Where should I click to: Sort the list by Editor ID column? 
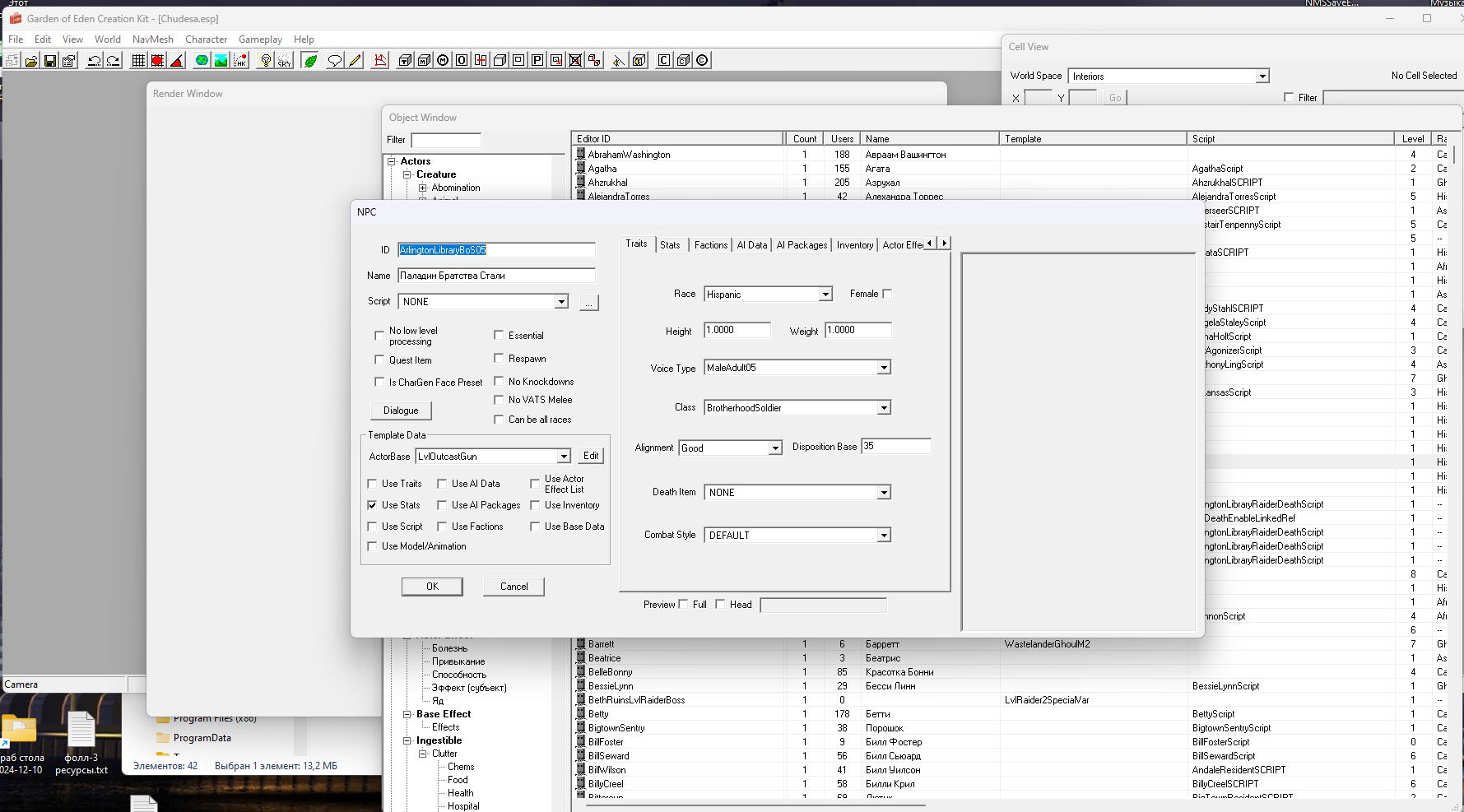coord(677,139)
